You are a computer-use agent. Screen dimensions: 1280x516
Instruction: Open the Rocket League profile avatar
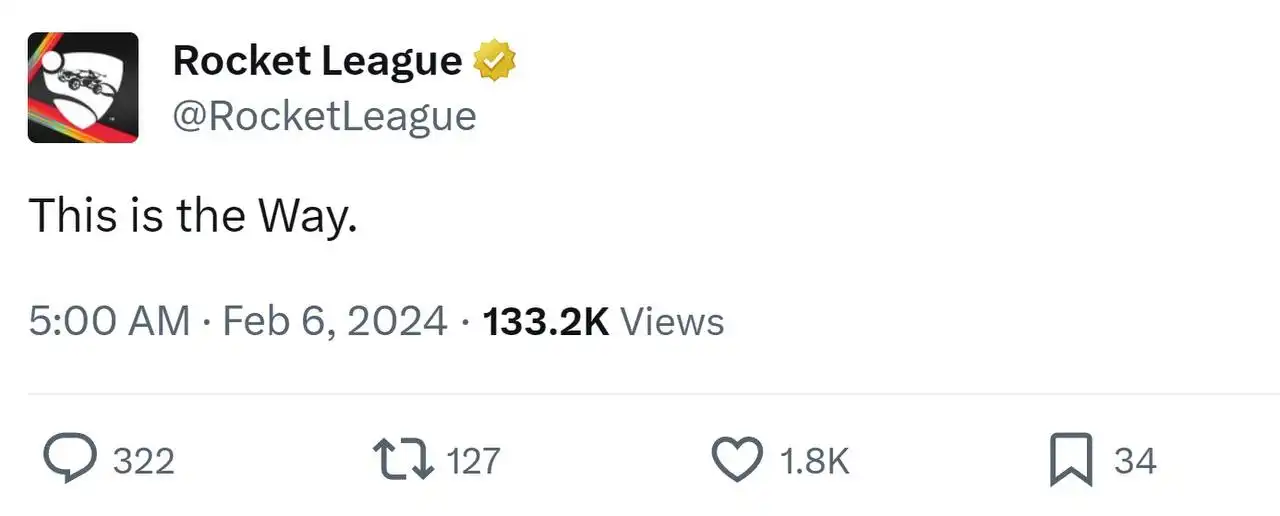83,88
